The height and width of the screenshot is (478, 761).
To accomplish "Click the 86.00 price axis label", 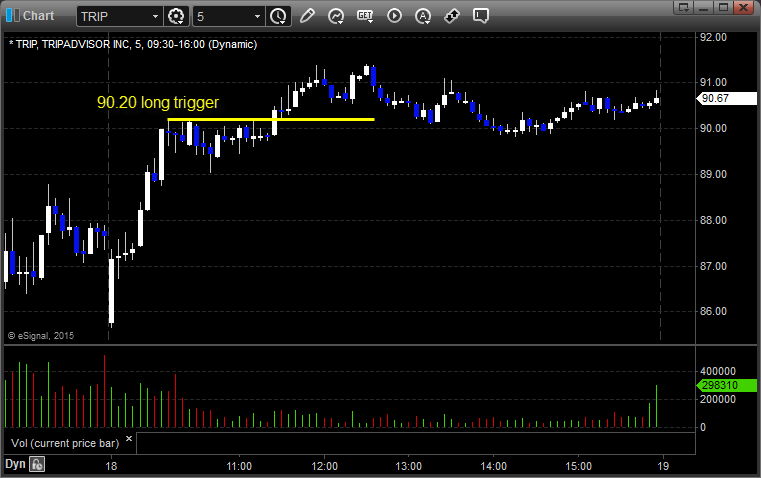I will point(713,312).
